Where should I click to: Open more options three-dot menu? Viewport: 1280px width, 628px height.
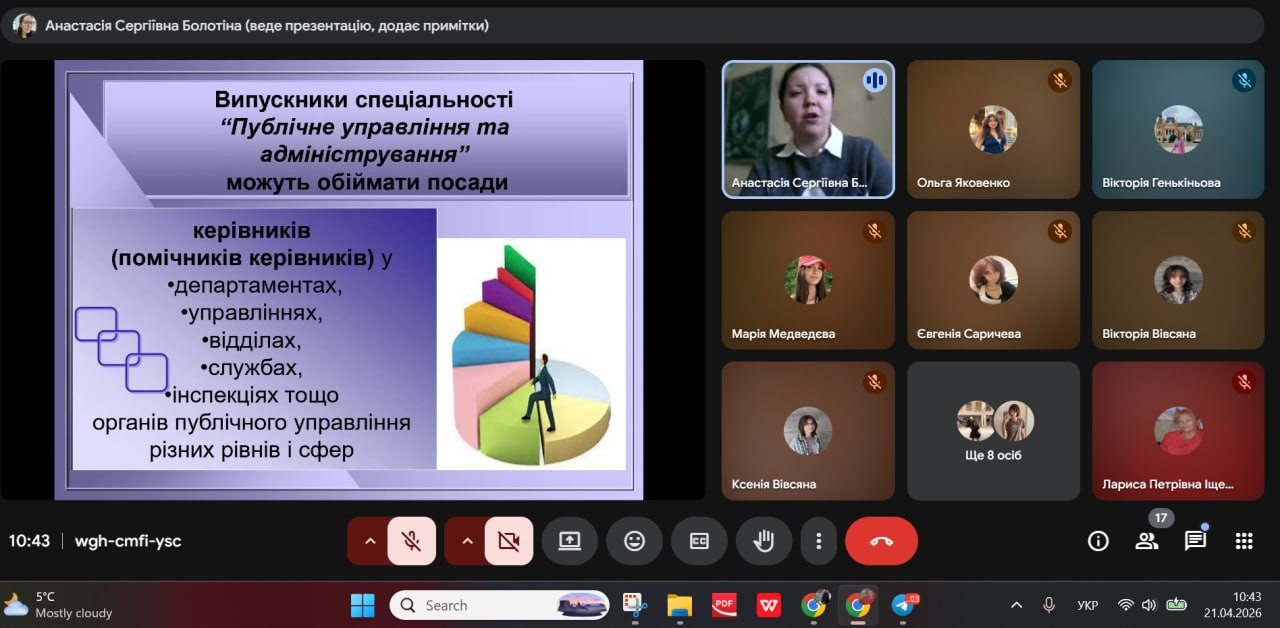tap(818, 541)
